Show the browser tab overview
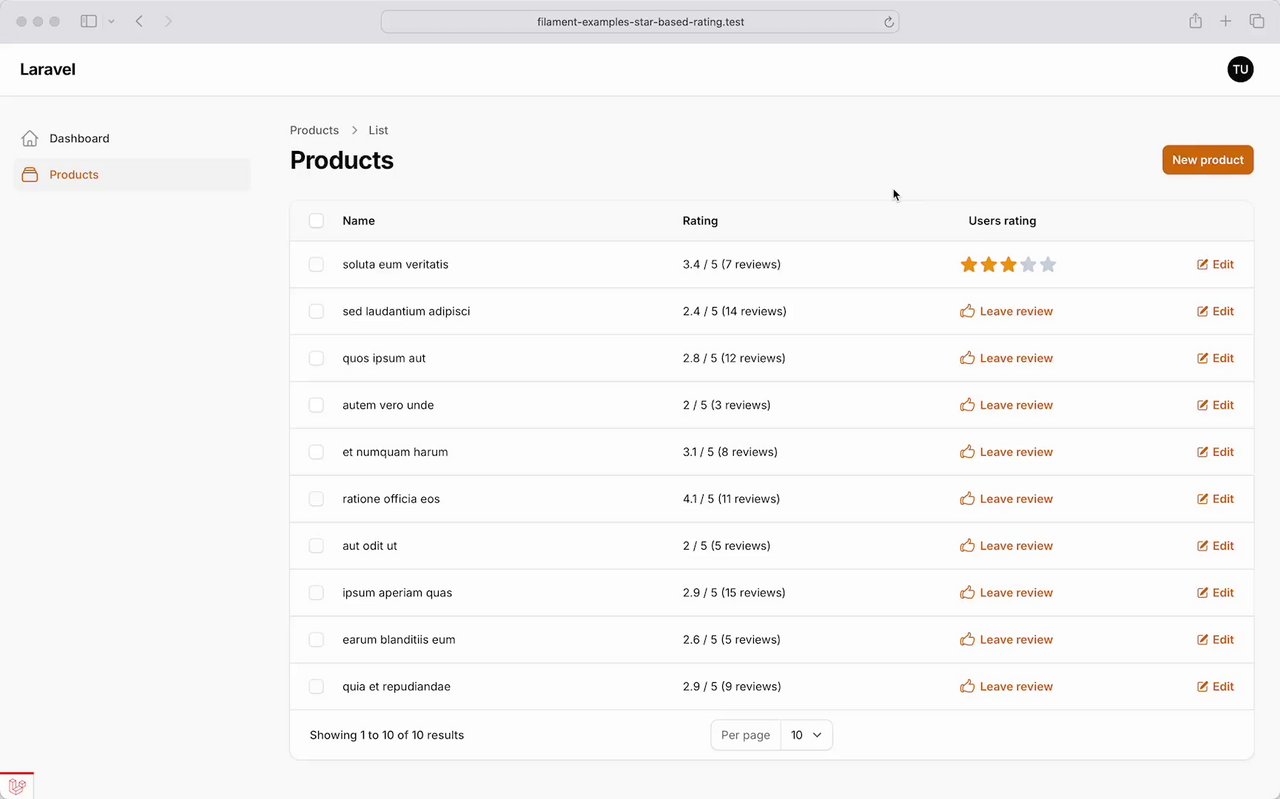This screenshot has width=1280, height=799. tap(1256, 21)
